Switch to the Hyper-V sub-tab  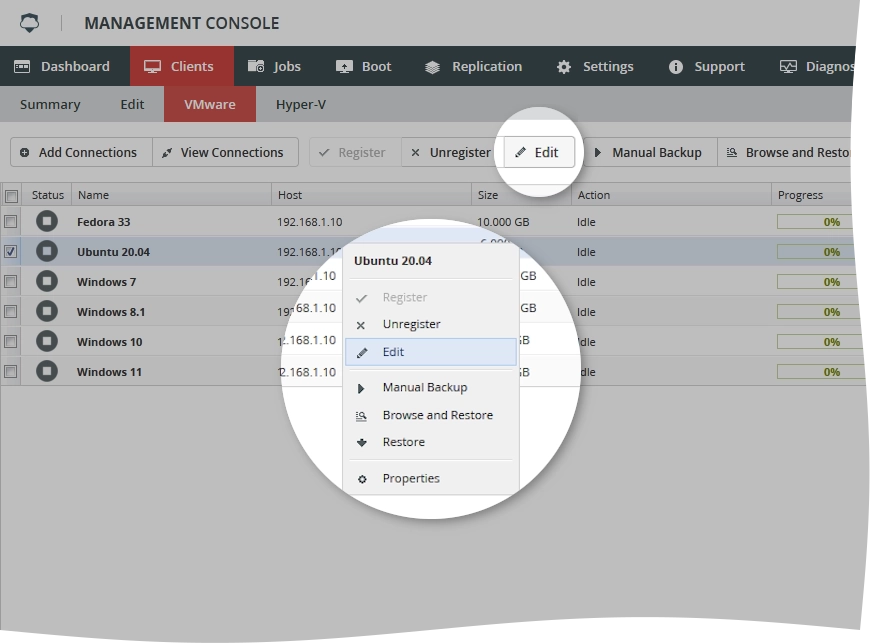point(301,104)
